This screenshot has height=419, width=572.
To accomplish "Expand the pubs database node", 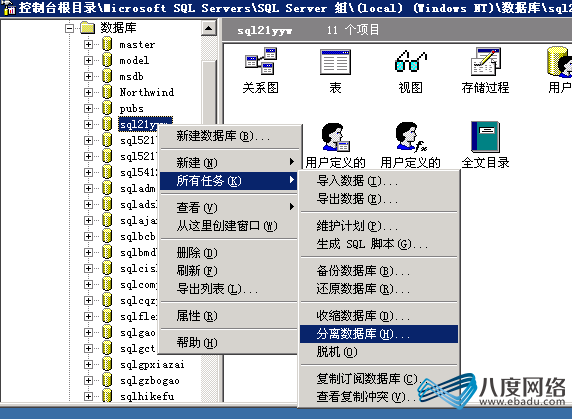I will pos(88,108).
